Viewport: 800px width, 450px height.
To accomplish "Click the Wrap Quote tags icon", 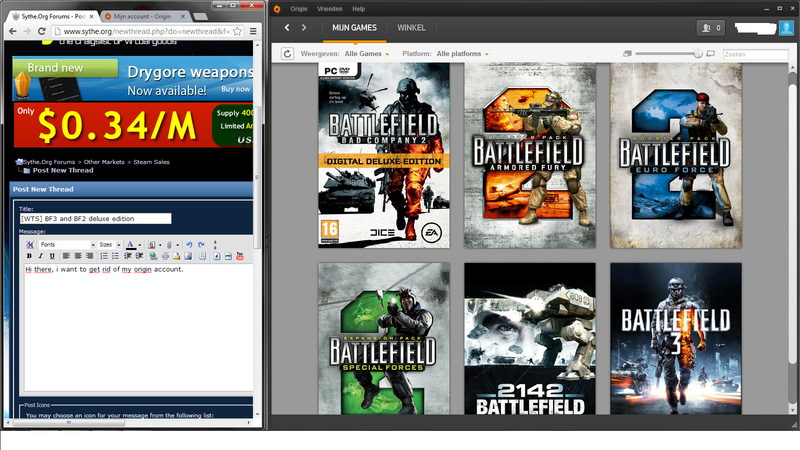I will 203,256.
